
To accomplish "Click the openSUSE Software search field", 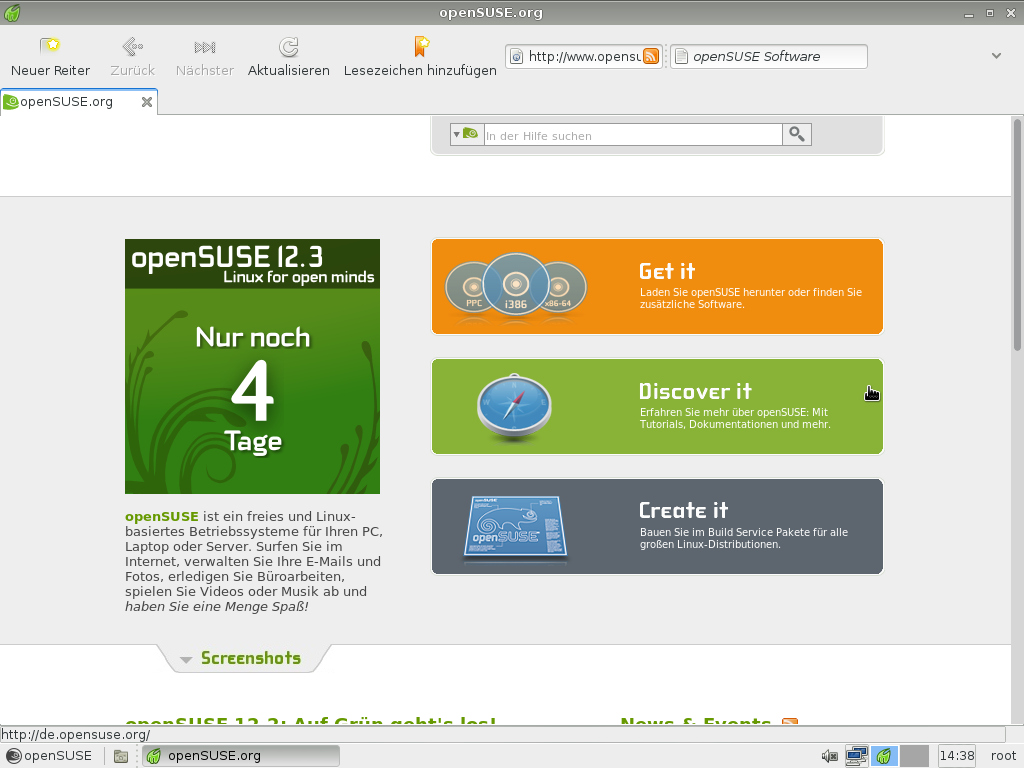I will (x=769, y=56).
